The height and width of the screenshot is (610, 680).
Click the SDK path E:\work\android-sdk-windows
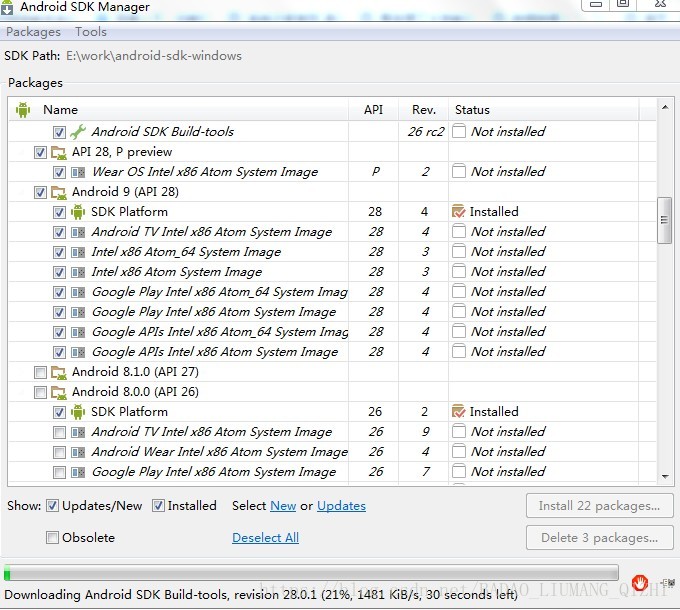pyautogui.click(x=154, y=56)
